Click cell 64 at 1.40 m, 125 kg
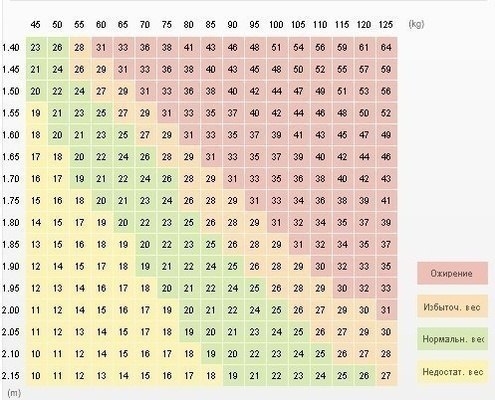Image resolution: width=495 pixels, height=400 pixels. tap(386, 47)
